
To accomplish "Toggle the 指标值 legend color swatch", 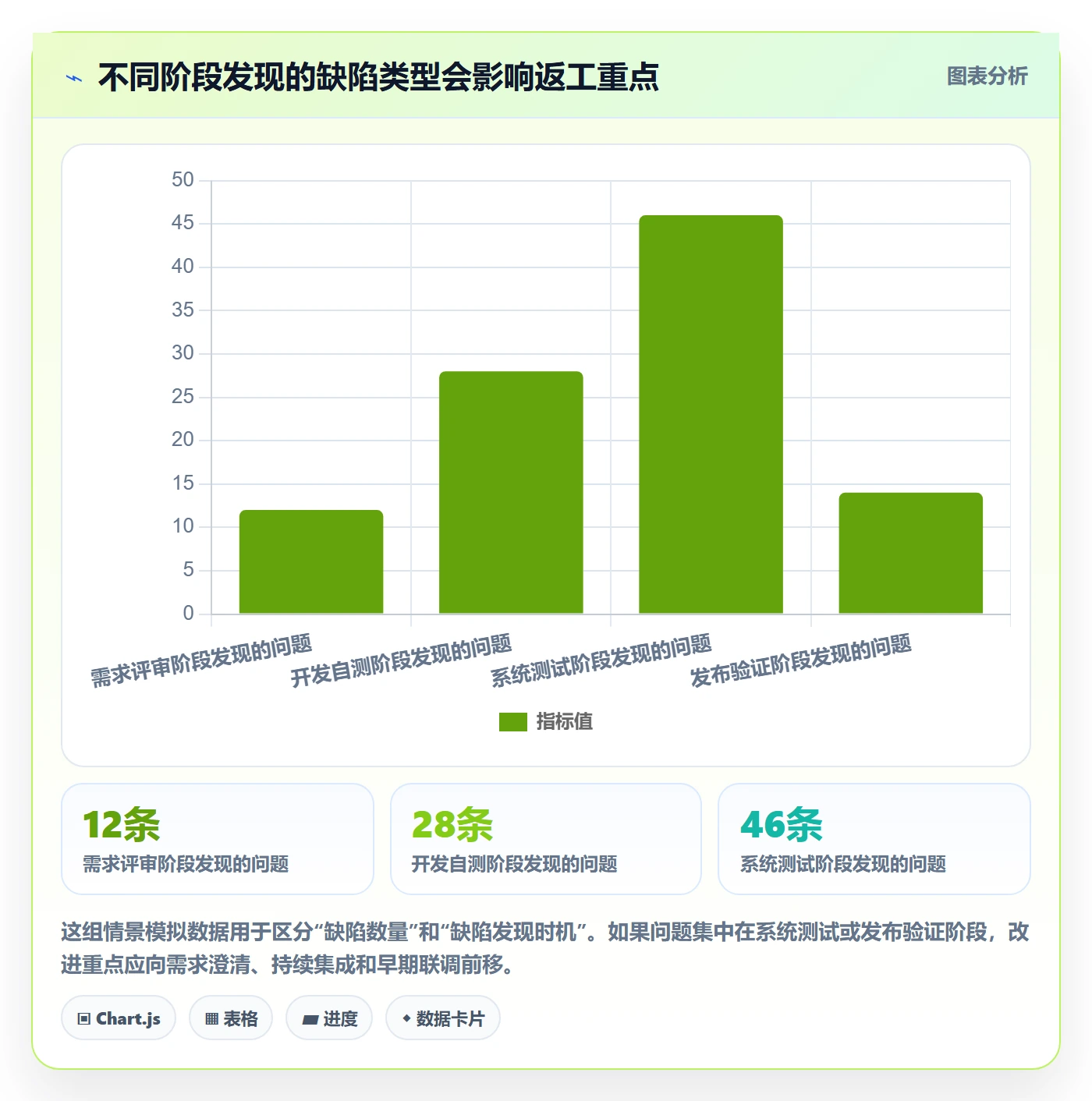I will coord(513,722).
